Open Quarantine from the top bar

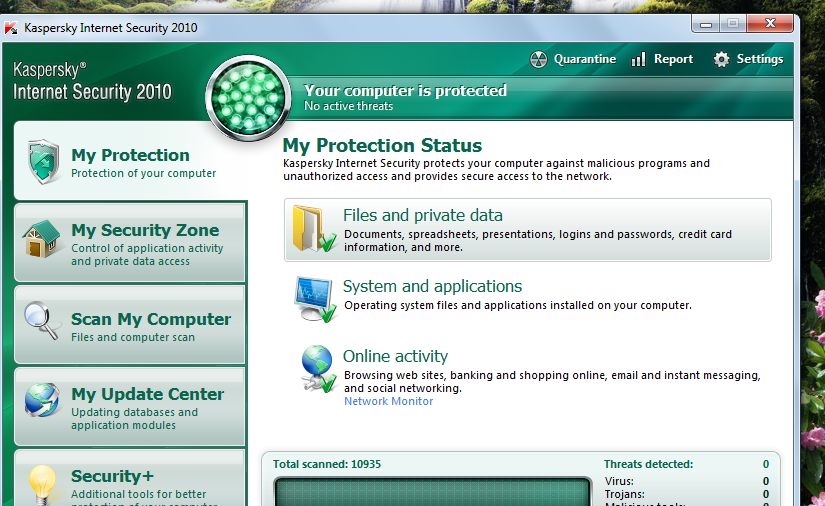(x=573, y=59)
